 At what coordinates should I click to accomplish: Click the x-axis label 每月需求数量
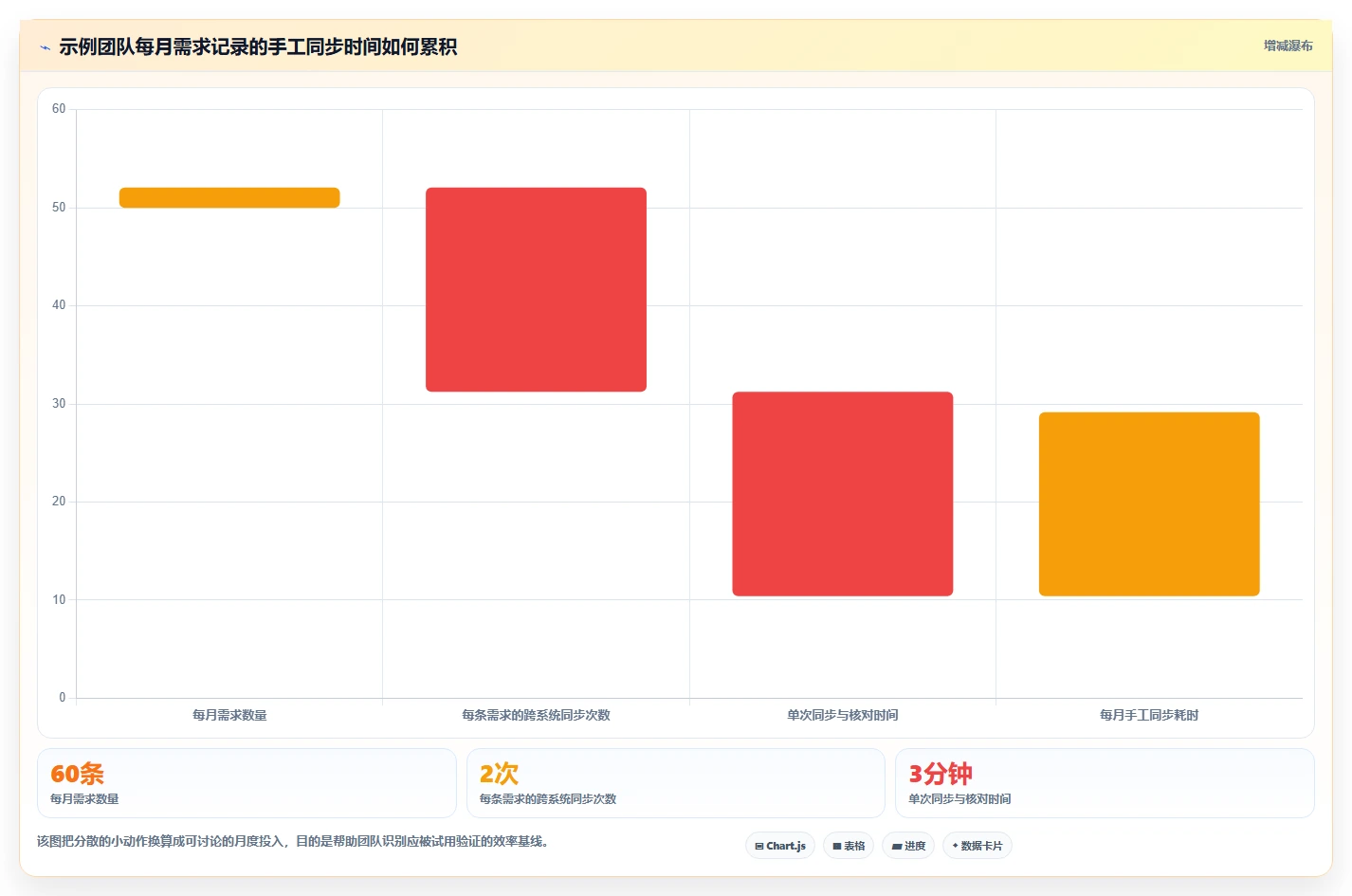pyautogui.click(x=229, y=715)
